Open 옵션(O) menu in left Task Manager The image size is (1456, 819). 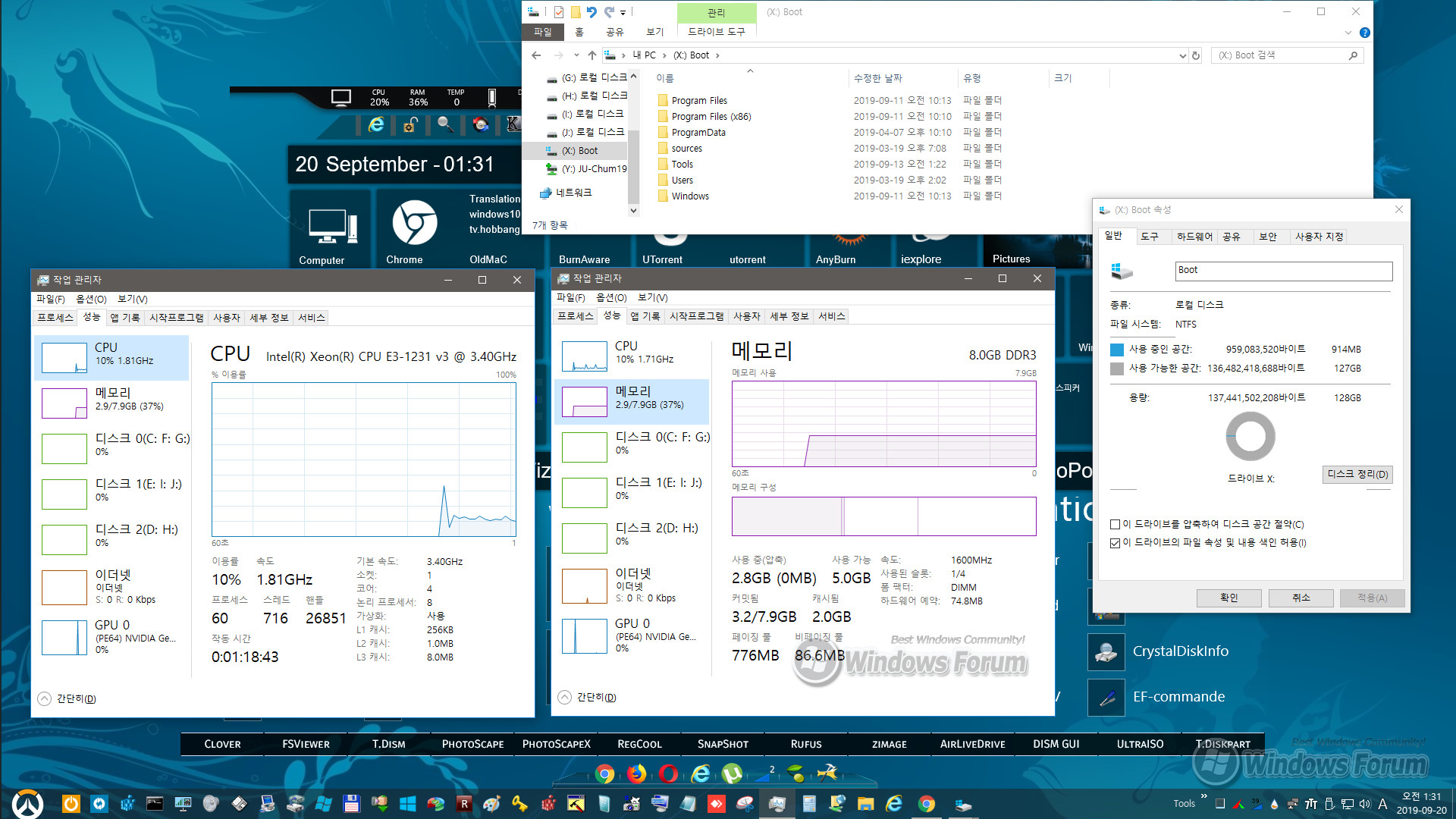91,300
